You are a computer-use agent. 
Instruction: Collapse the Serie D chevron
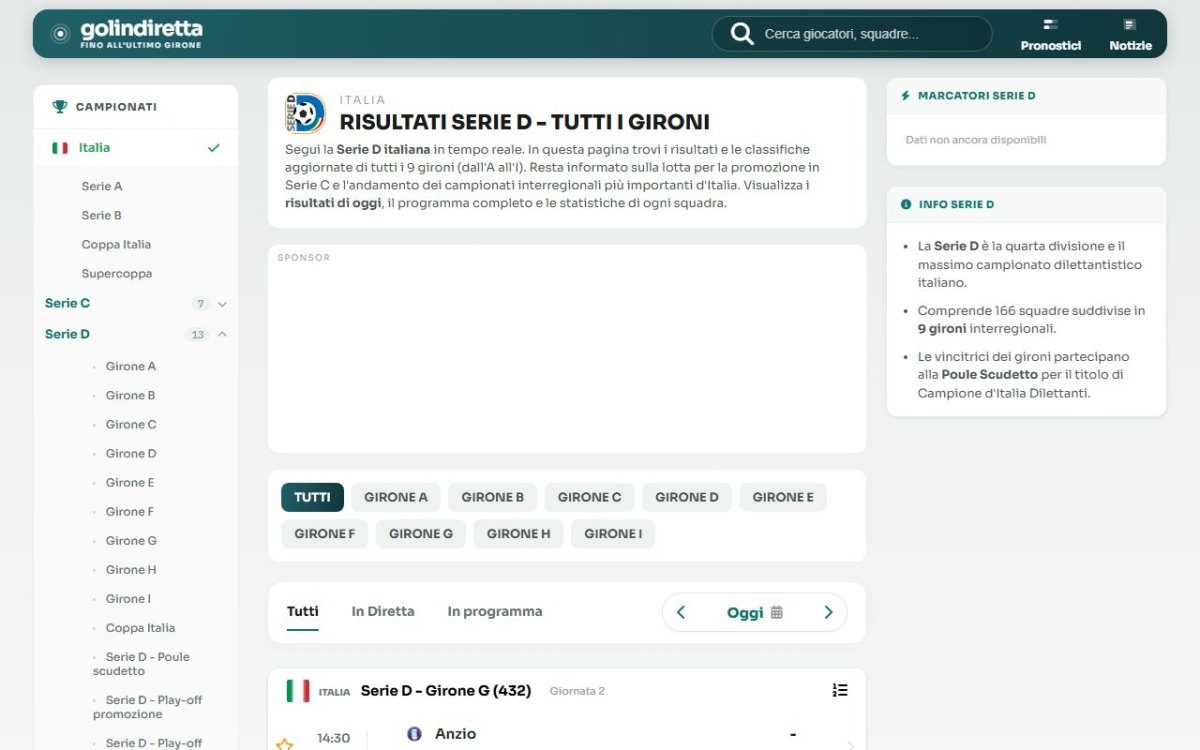tap(222, 334)
